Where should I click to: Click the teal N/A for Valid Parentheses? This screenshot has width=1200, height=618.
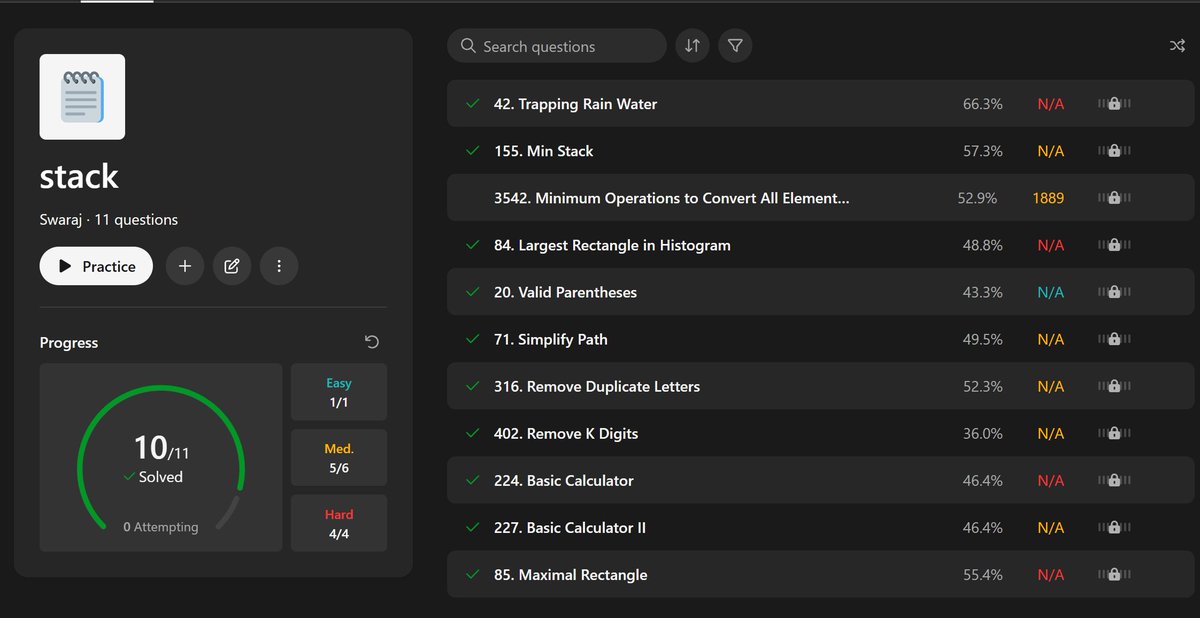click(1051, 292)
